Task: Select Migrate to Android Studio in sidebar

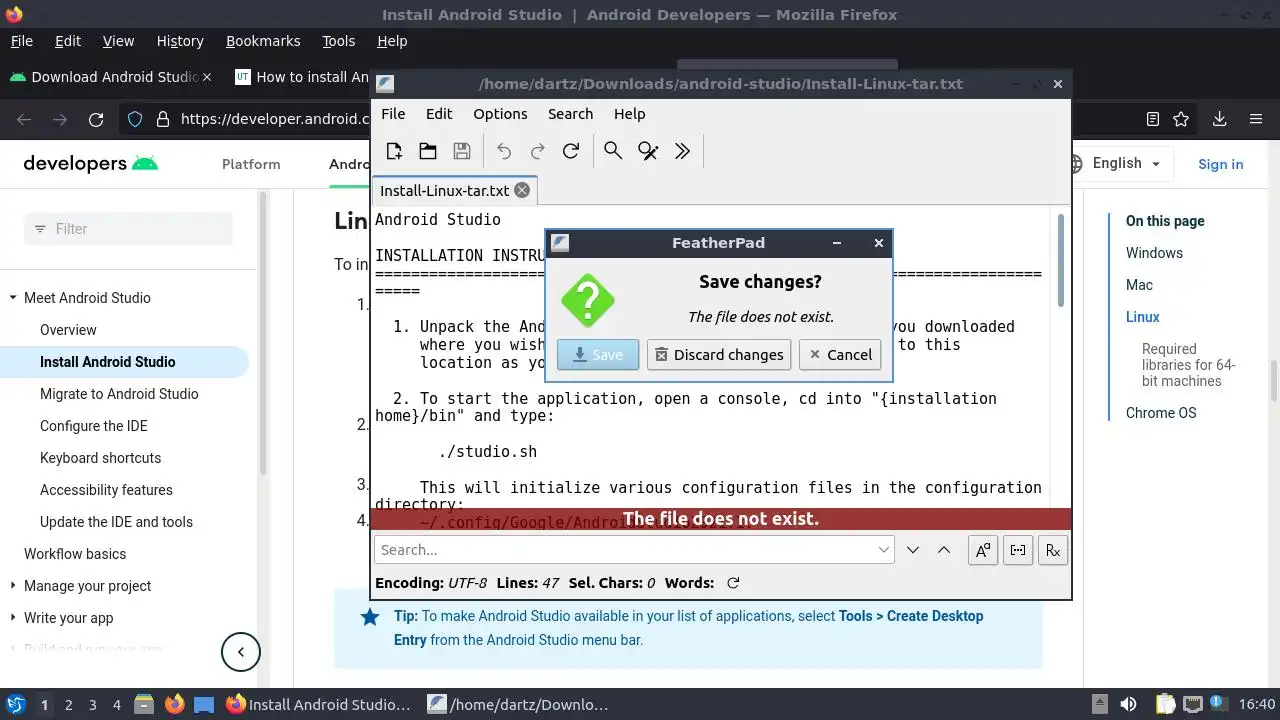Action: click(119, 394)
